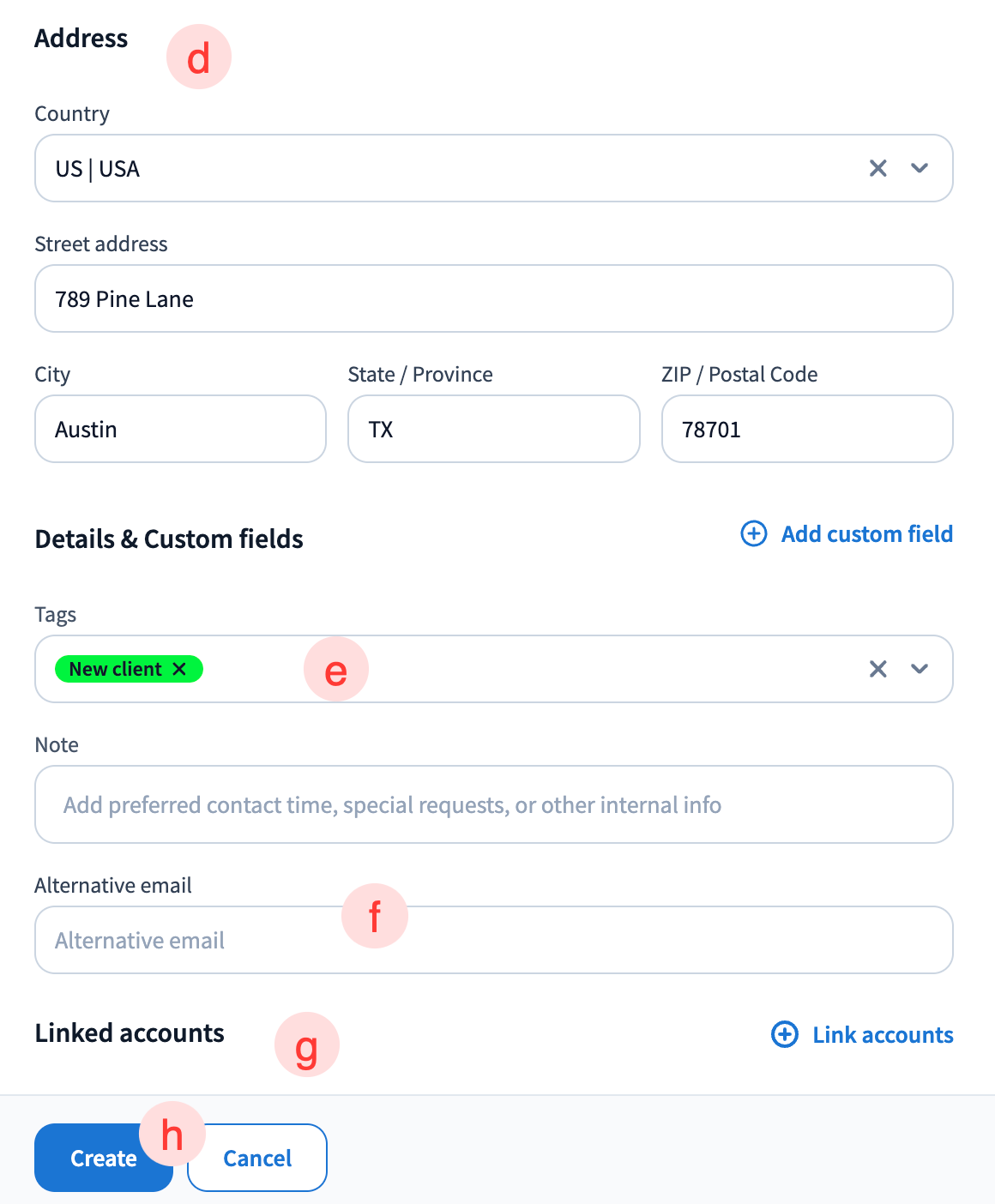The height and width of the screenshot is (1204, 995).
Task: Click the empty area of the Tags box
Action: coord(558,669)
